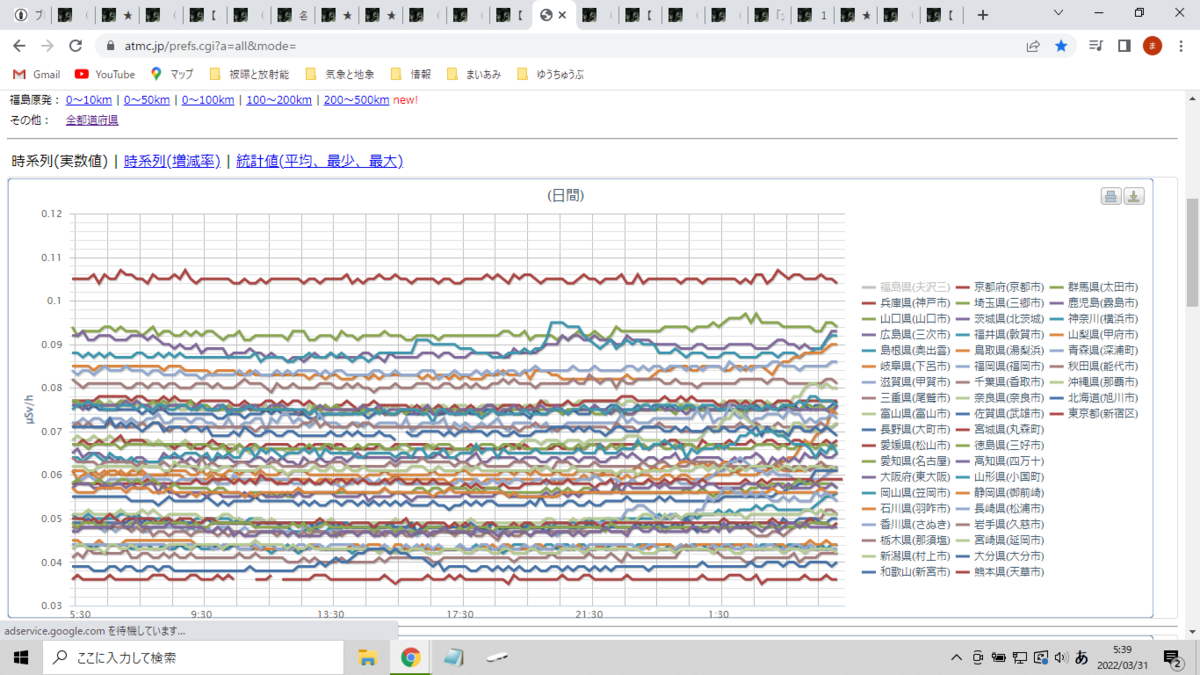Screen dimensions: 1200x675
Task: Expand the 被曝と放射能 bookmark folder
Action: pyautogui.click(x=249, y=74)
